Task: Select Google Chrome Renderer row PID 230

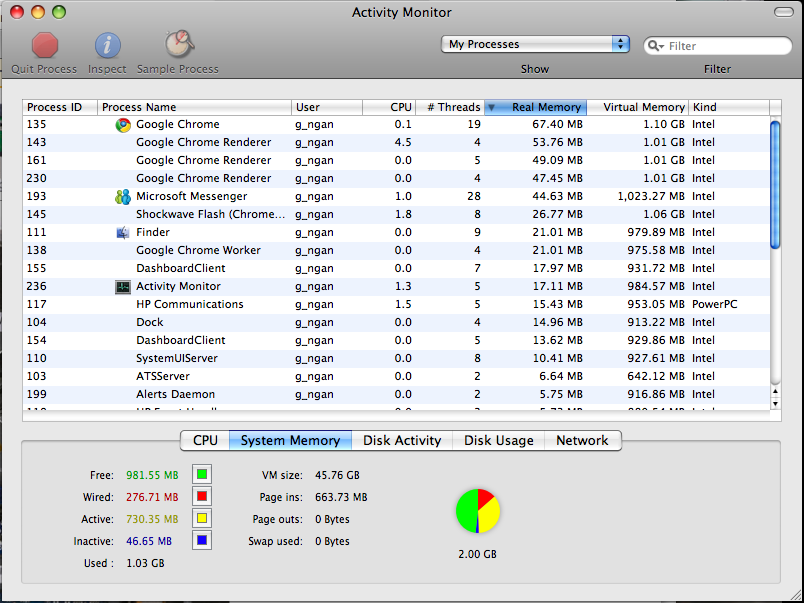Action: point(396,178)
